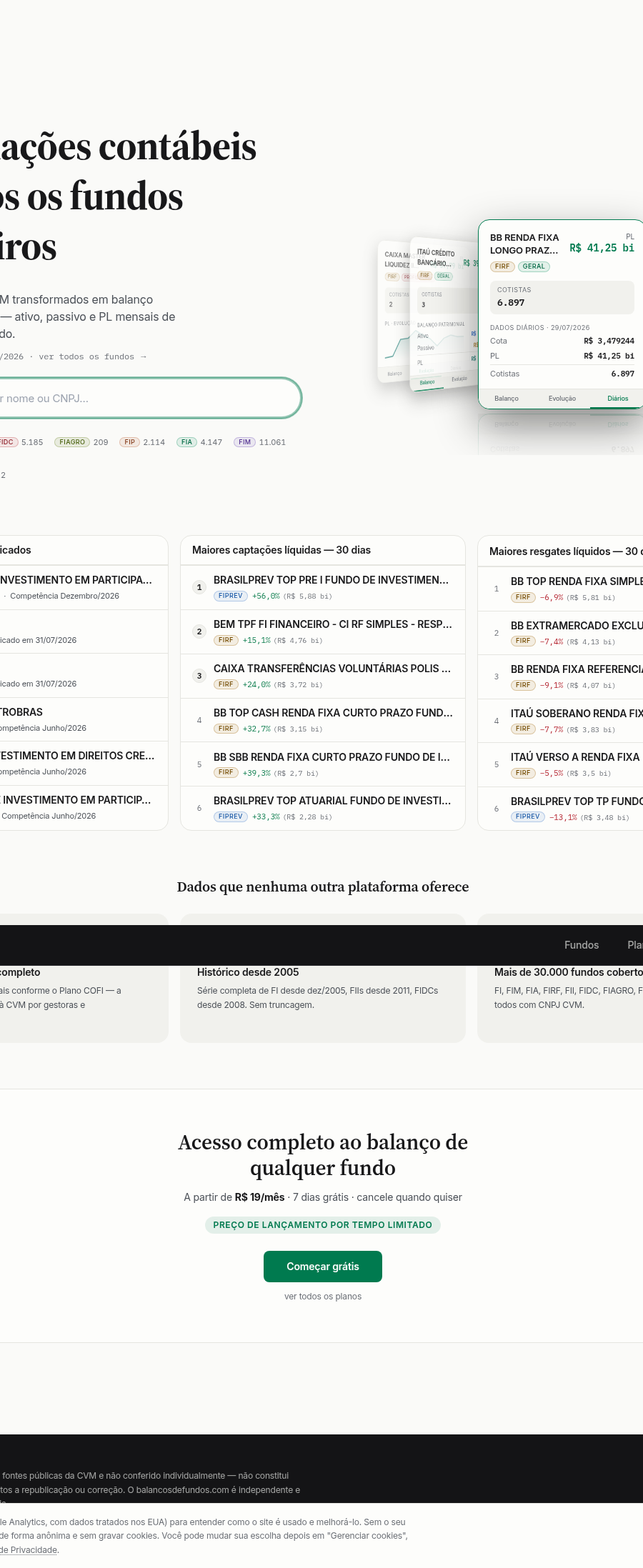Click the 'Começar grátis' button
This screenshot has width=643, height=1568.
pos(323,1267)
